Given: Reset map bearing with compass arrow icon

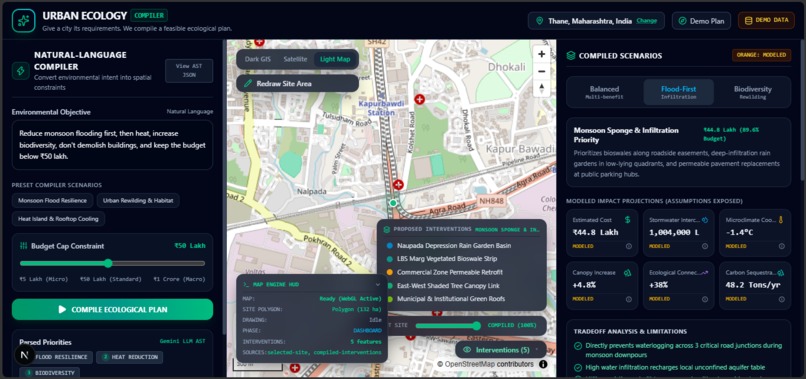Looking at the screenshot, I should click(541, 88).
